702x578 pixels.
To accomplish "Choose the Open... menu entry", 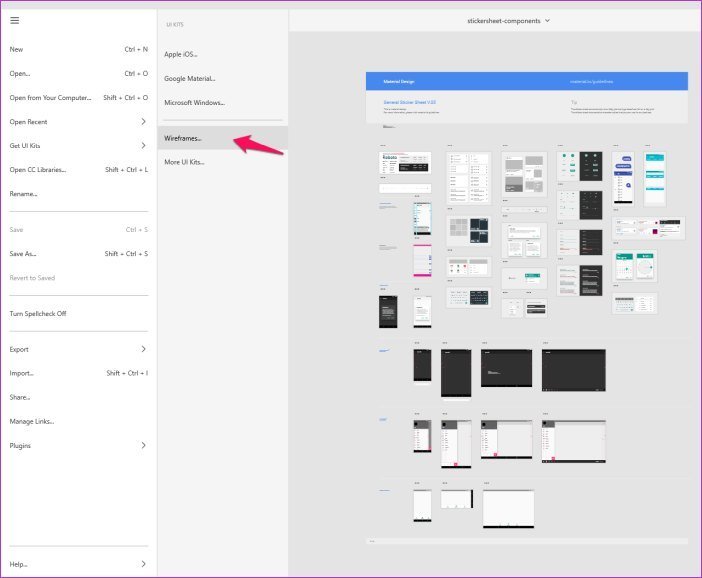I will click(x=78, y=73).
